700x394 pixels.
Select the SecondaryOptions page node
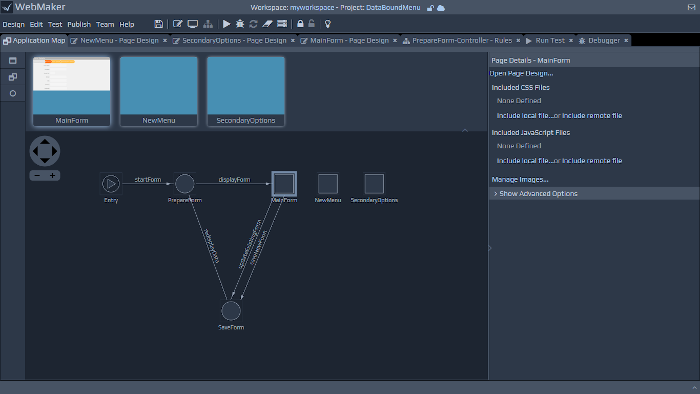click(x=374, y=184)
